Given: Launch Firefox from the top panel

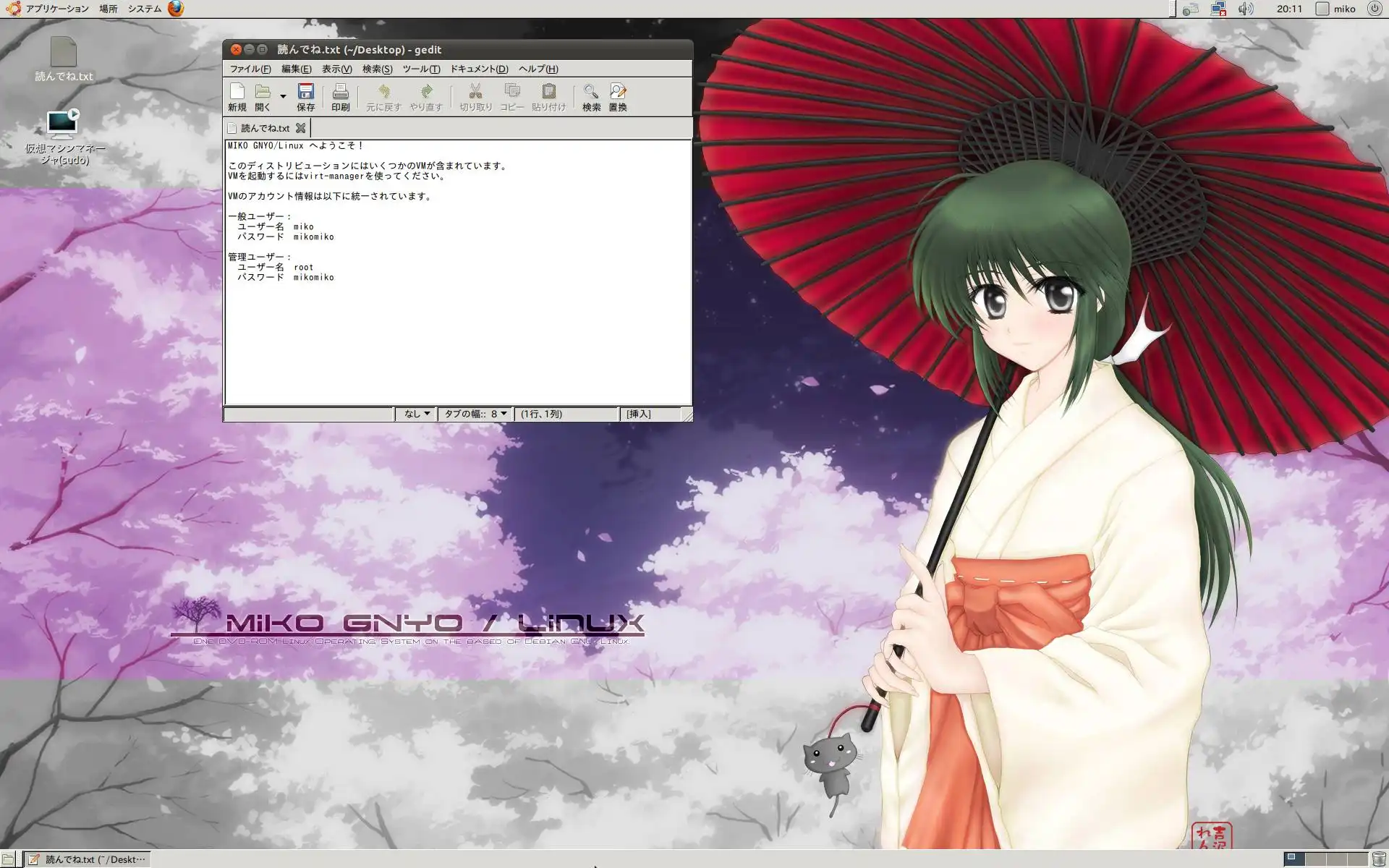Looking at the screenshot, I should [176, 9].
